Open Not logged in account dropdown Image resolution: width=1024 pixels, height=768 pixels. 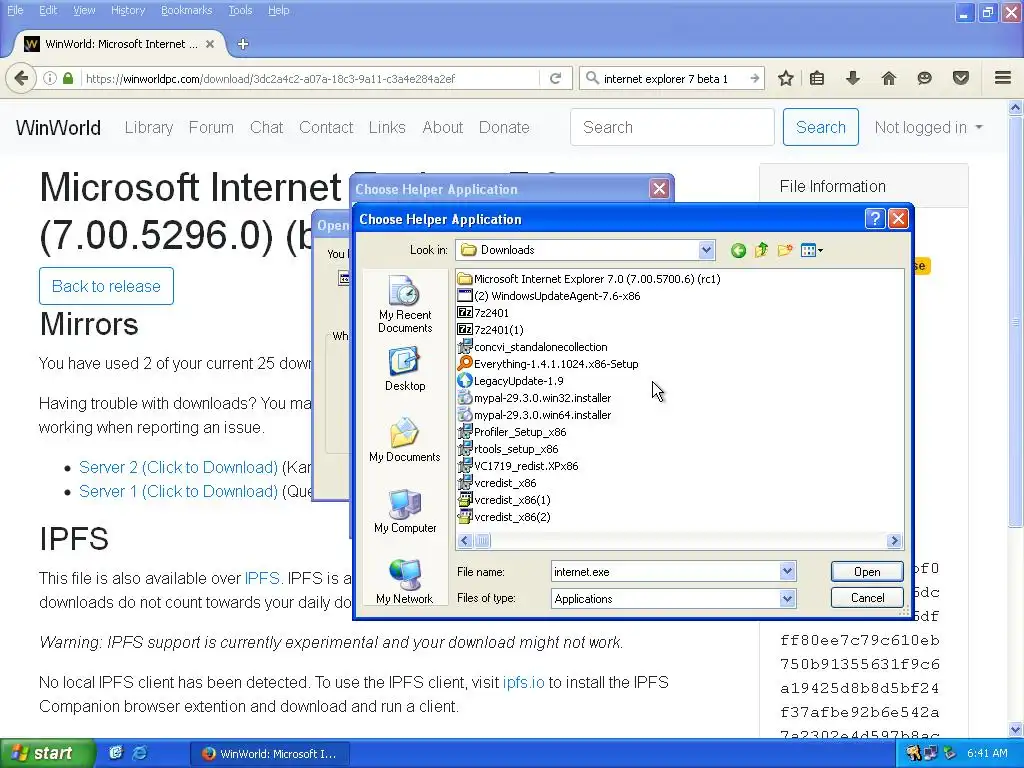coord(928,127)
